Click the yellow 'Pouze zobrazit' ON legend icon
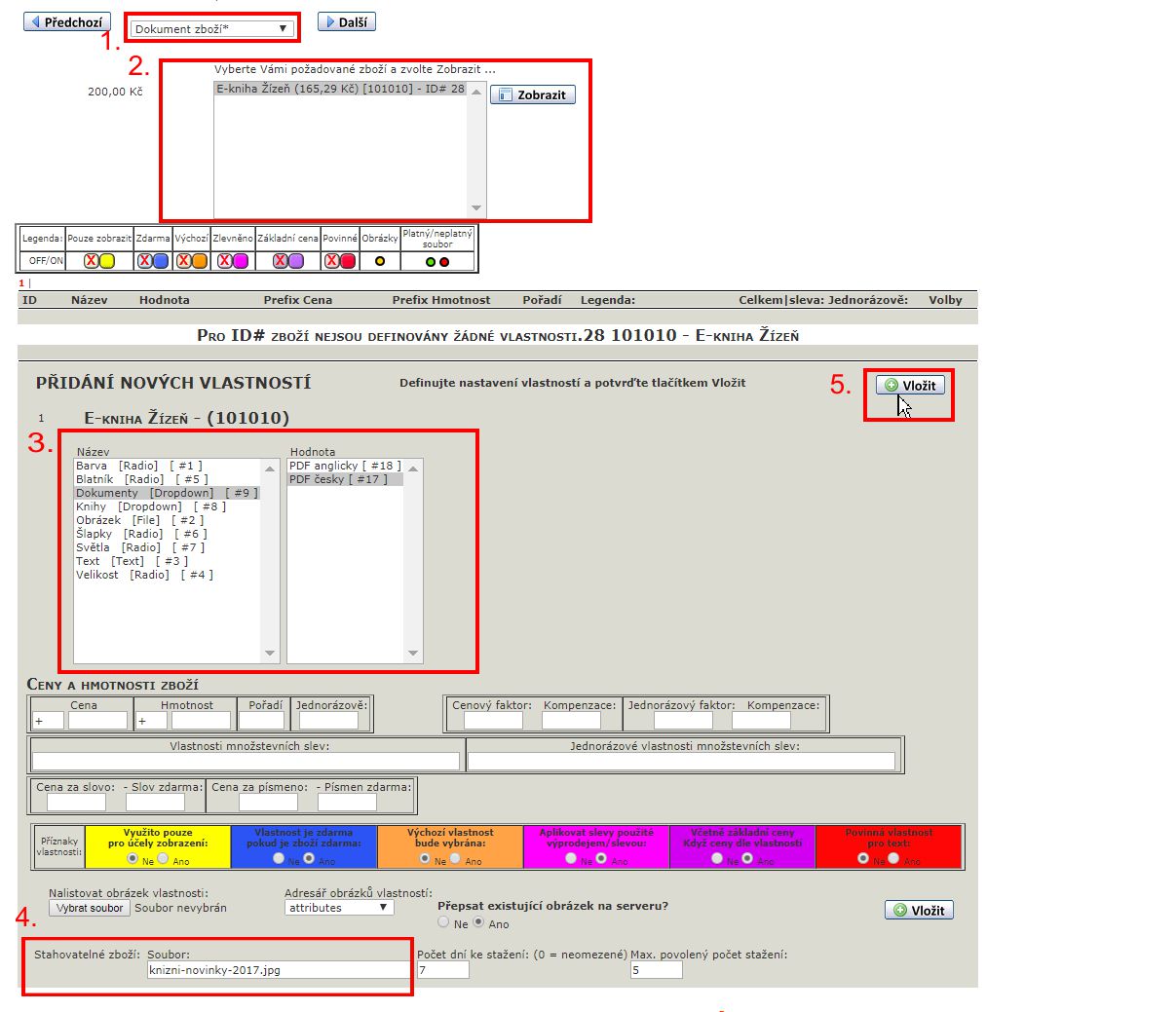This screenshot has width=1176, height=1012. click(x=107, y=261)
